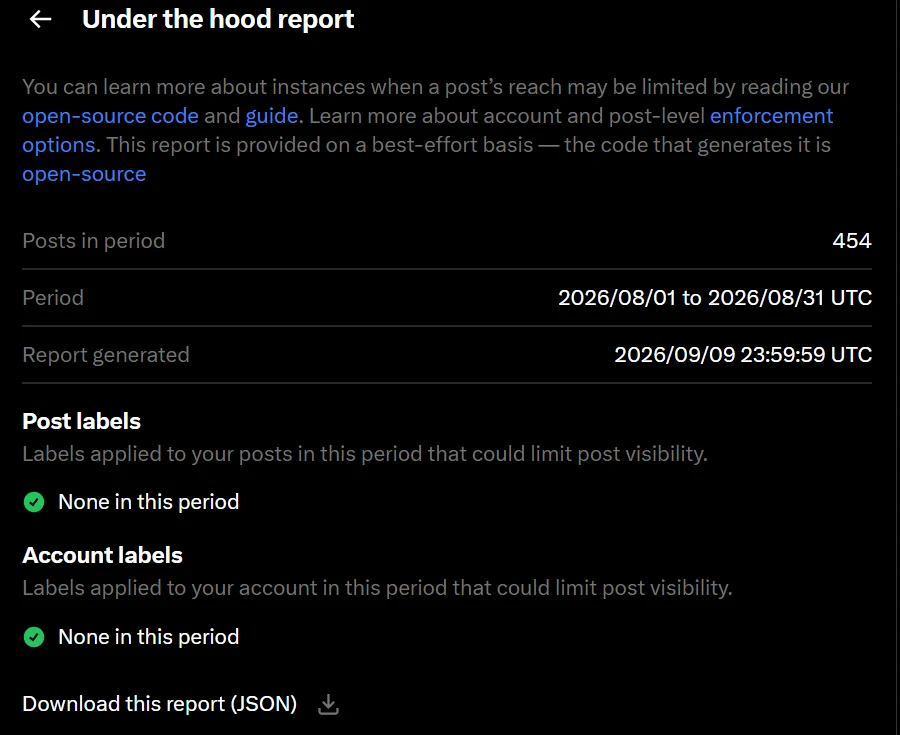900x735 pixels.
Task: Click the "Download this report (JSON)" label
Action: pos(160,704)
